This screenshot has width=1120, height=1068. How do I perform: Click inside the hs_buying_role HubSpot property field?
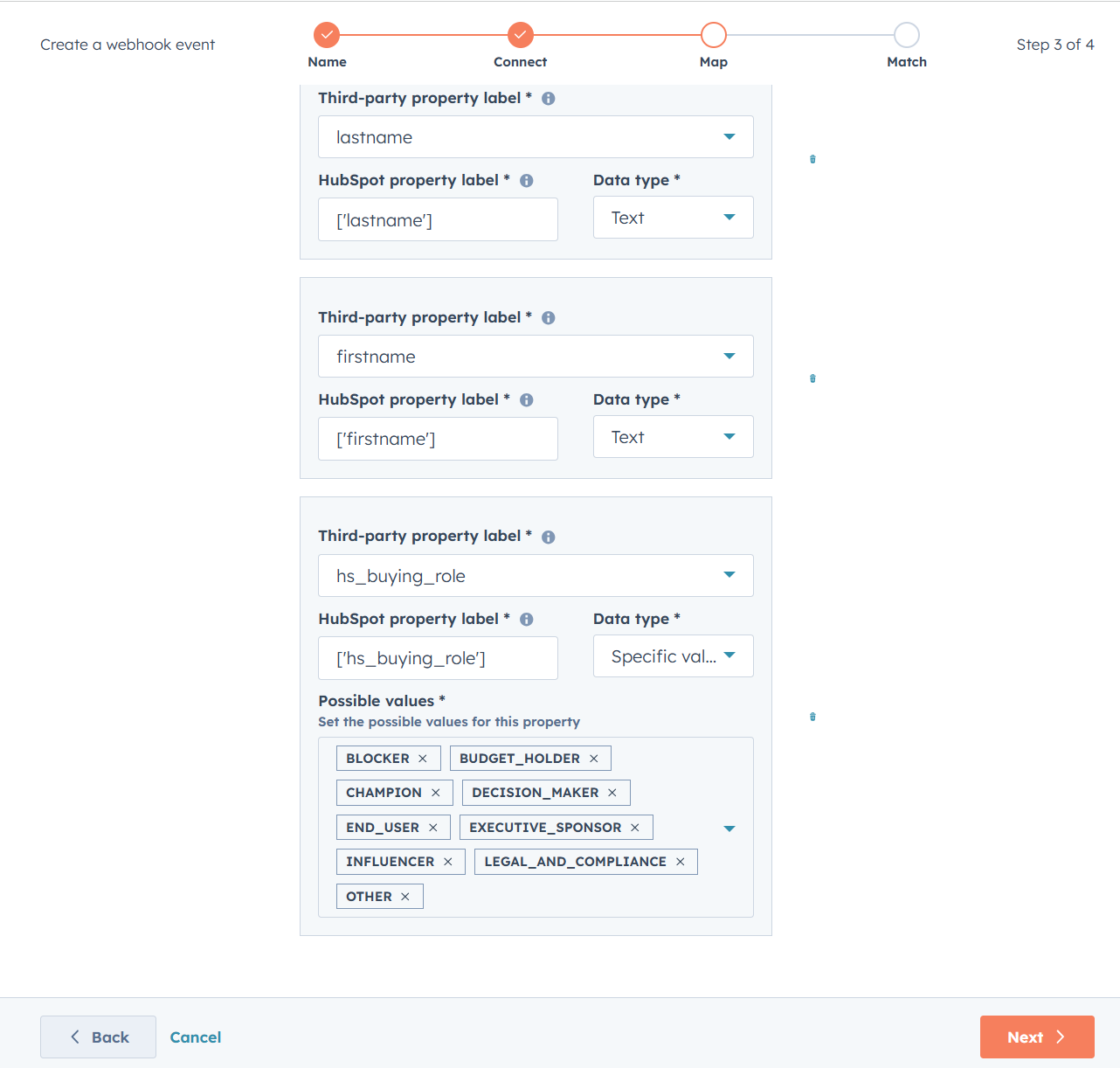437,658
